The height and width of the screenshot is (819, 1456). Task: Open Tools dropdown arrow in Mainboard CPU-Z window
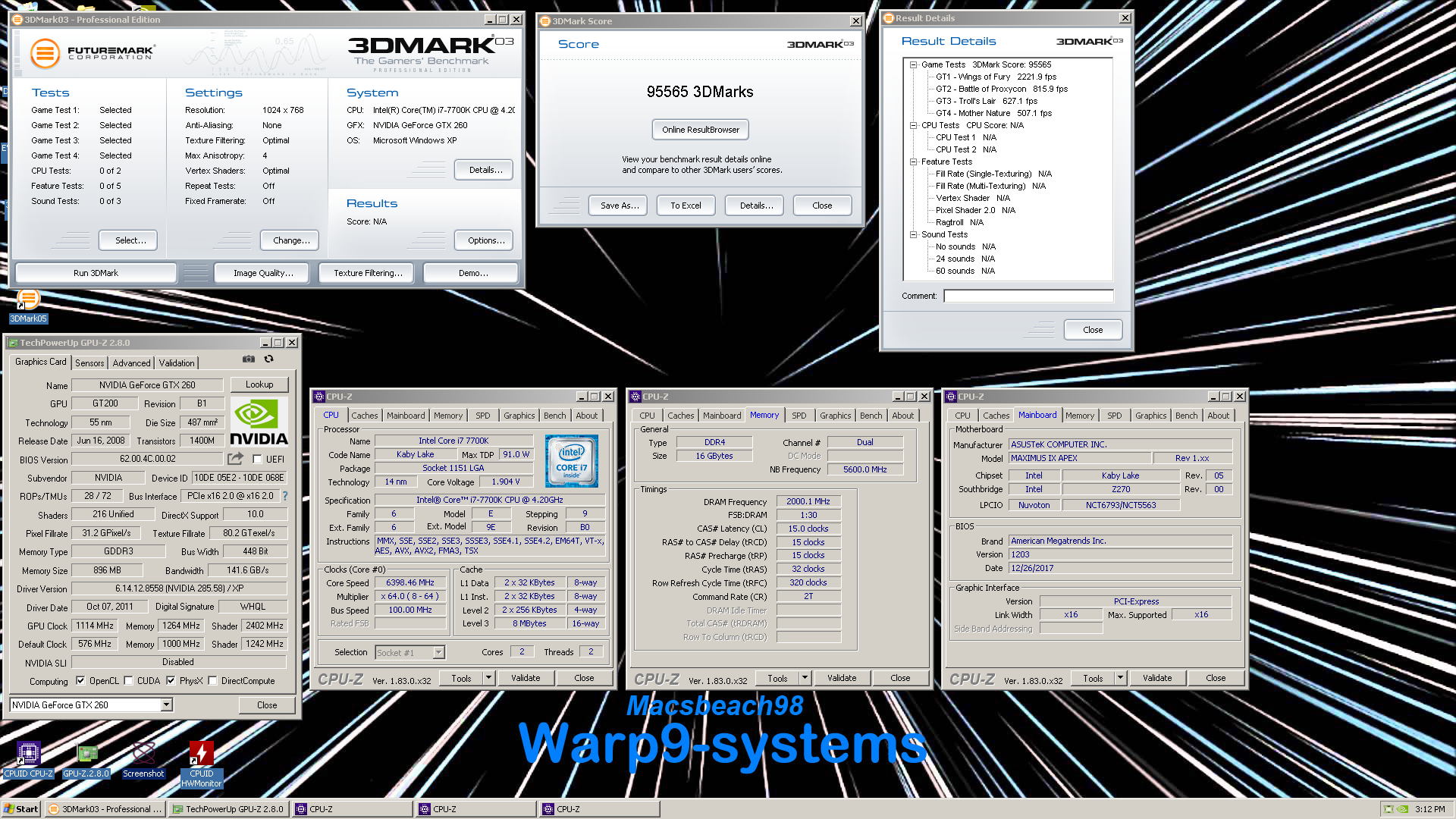point(1120,679)
